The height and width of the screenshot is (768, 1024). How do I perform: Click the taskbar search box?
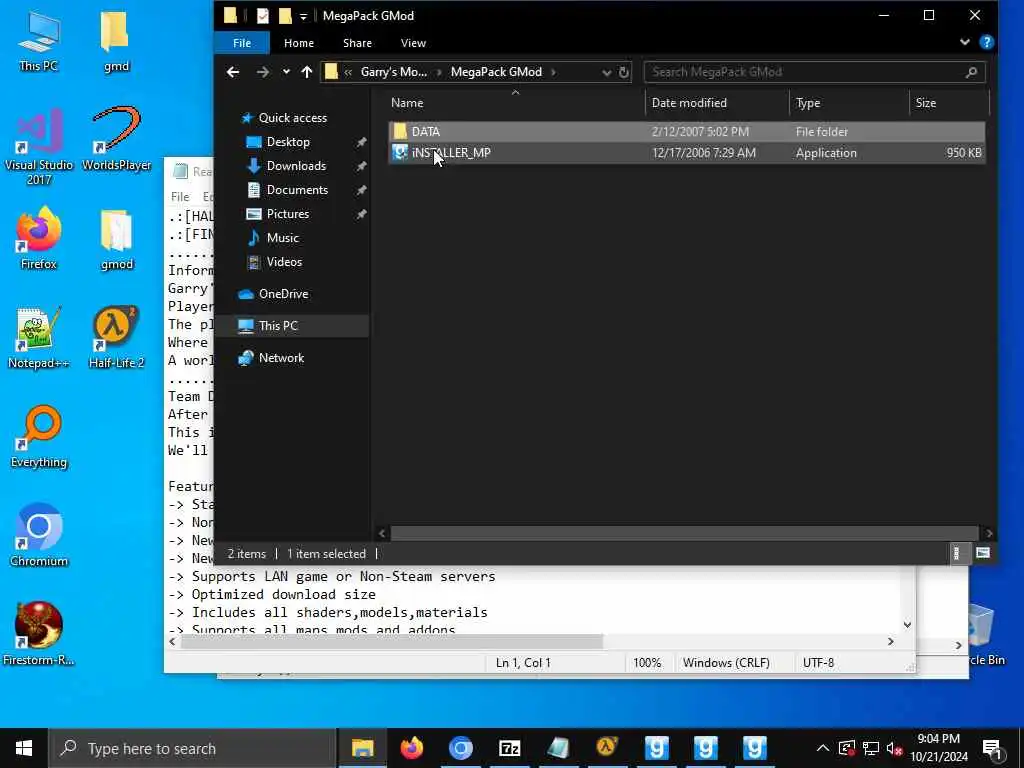pyautogui.click(x=193, y=748)
